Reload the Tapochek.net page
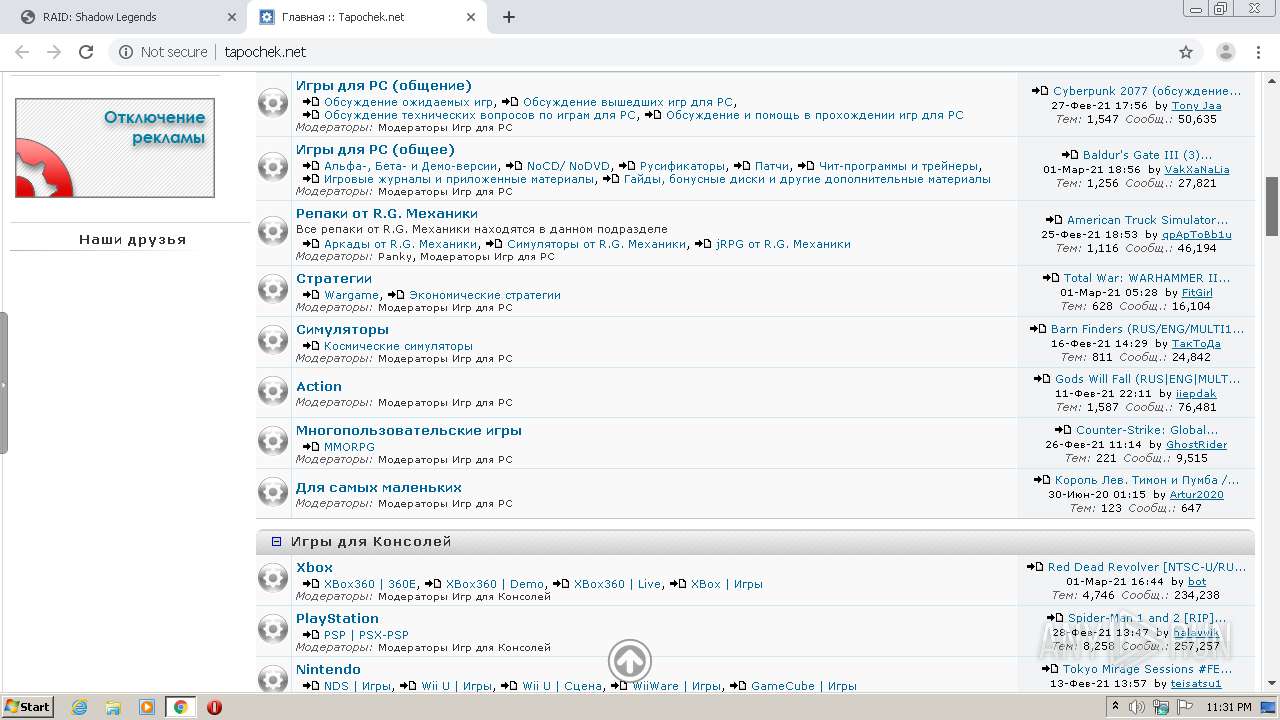 point(86,52)
